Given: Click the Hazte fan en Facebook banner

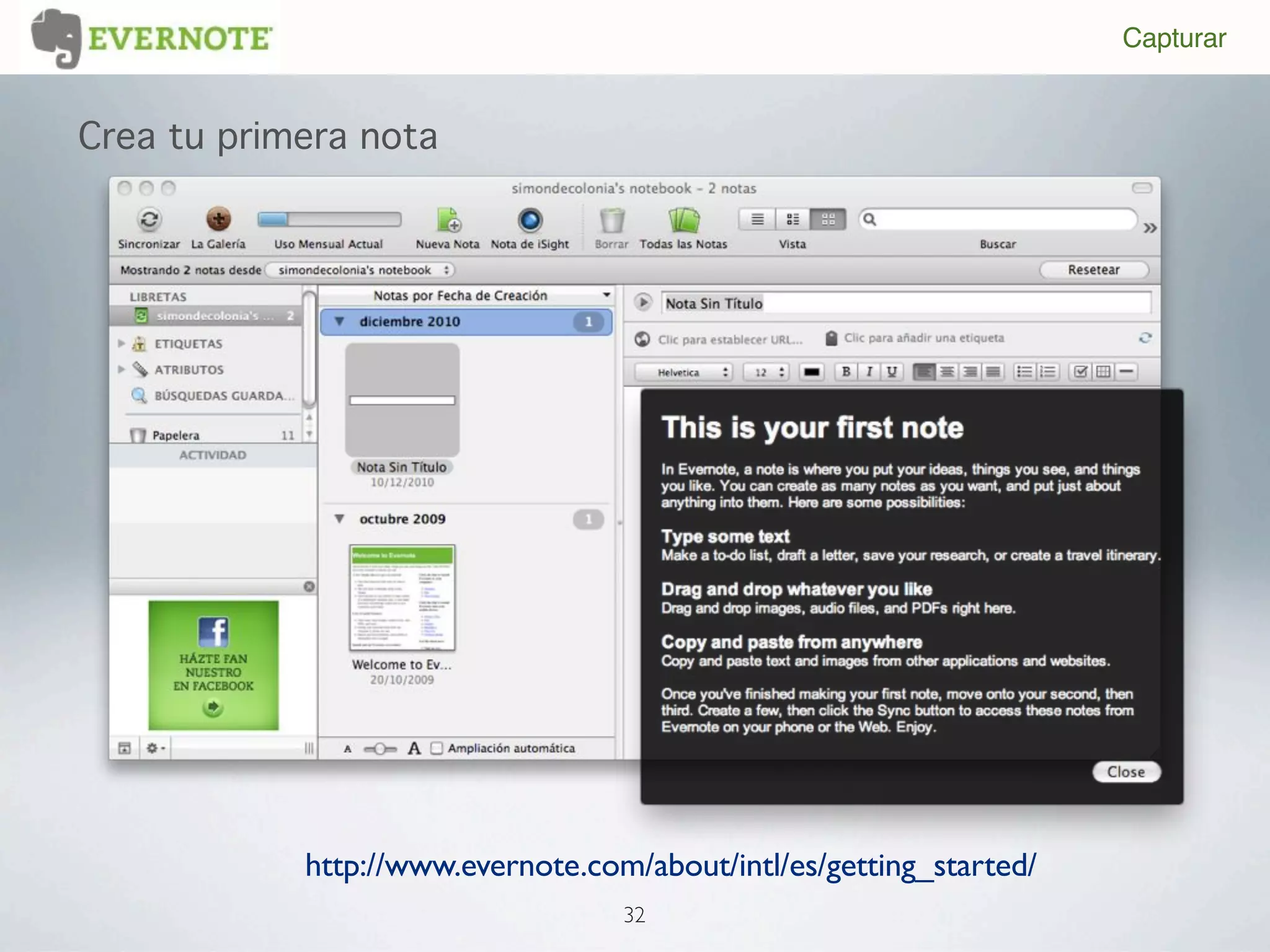Looking at the screenshot, I should tap(213, 665).
